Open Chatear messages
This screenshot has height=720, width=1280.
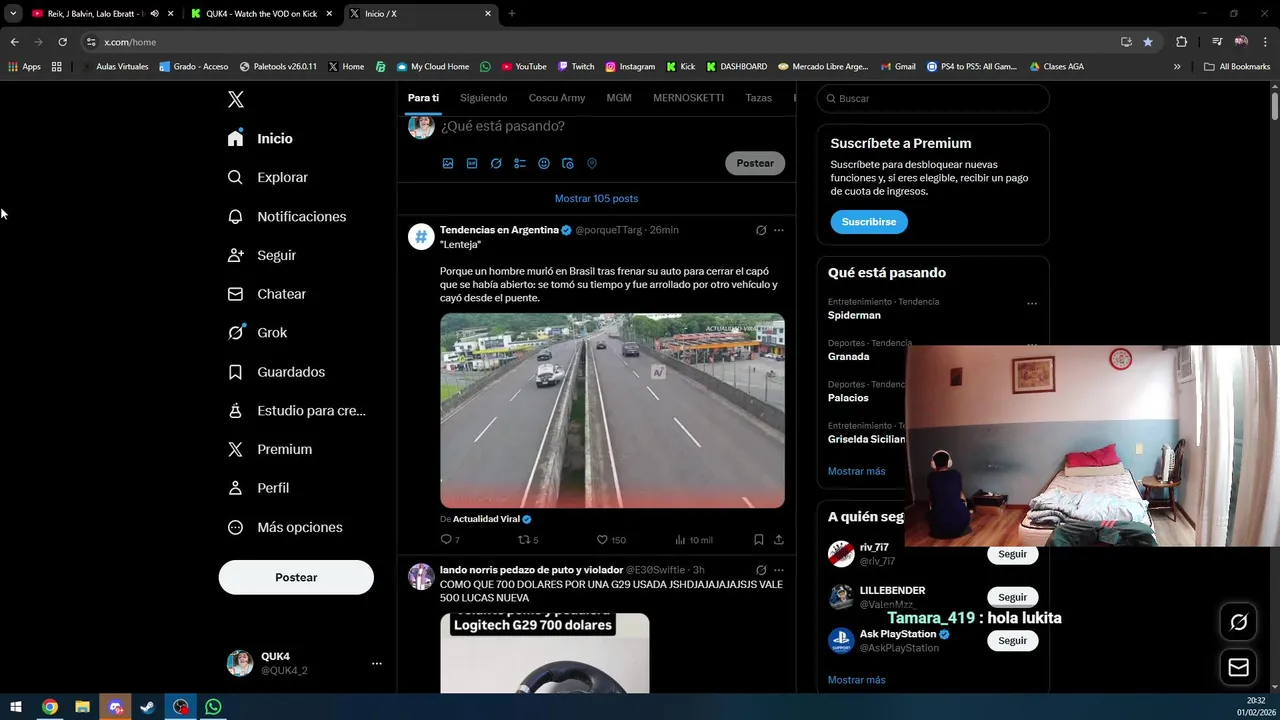point(267,294)
